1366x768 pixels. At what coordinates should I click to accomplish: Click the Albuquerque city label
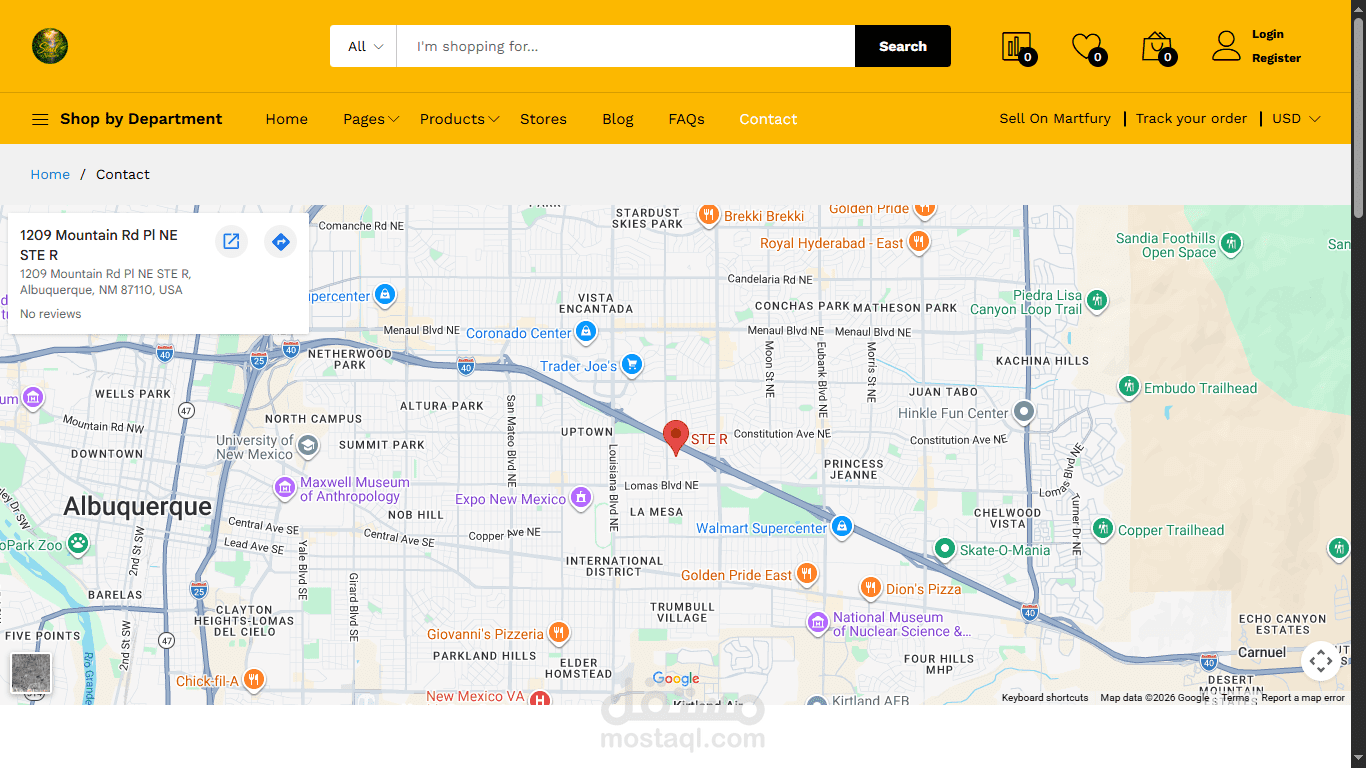138,506
